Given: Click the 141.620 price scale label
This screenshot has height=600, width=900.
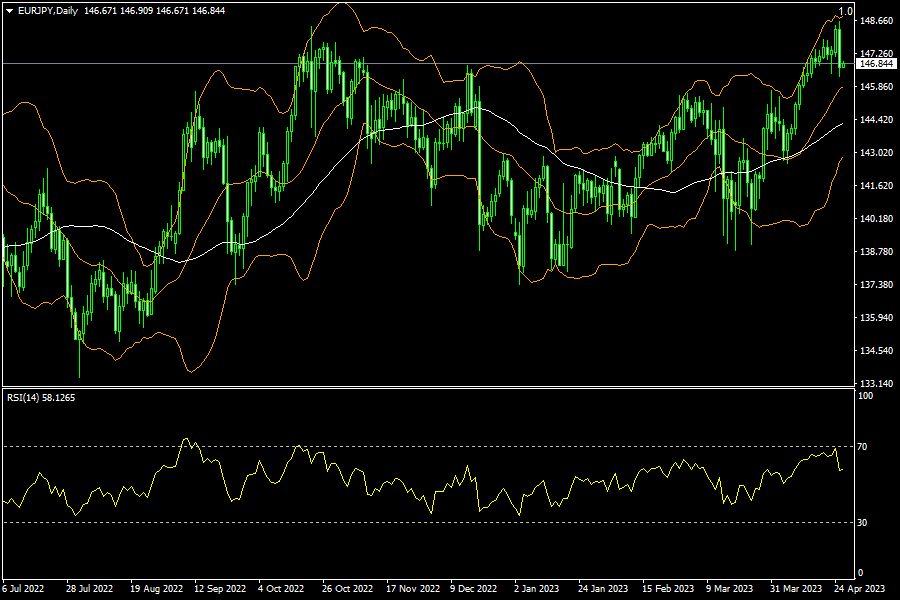Looking at the screenshot, I should coord(876,185).
